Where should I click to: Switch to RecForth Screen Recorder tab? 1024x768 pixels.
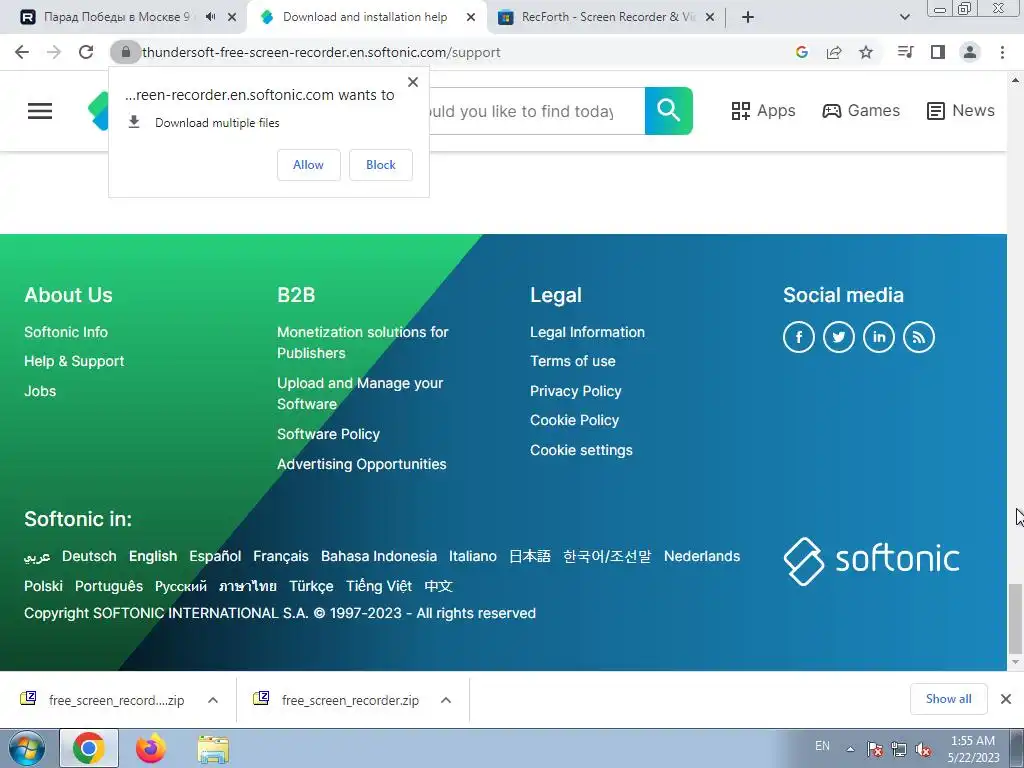[608, 17]
